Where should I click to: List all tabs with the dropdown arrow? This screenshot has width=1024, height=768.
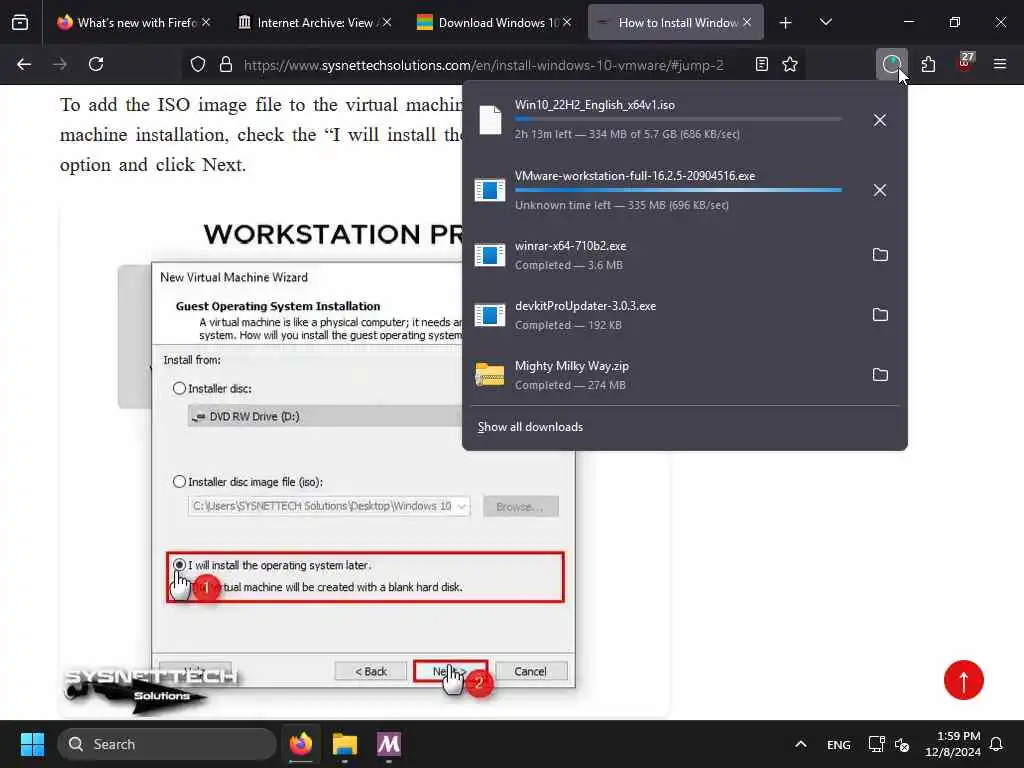tap(825, 23)
